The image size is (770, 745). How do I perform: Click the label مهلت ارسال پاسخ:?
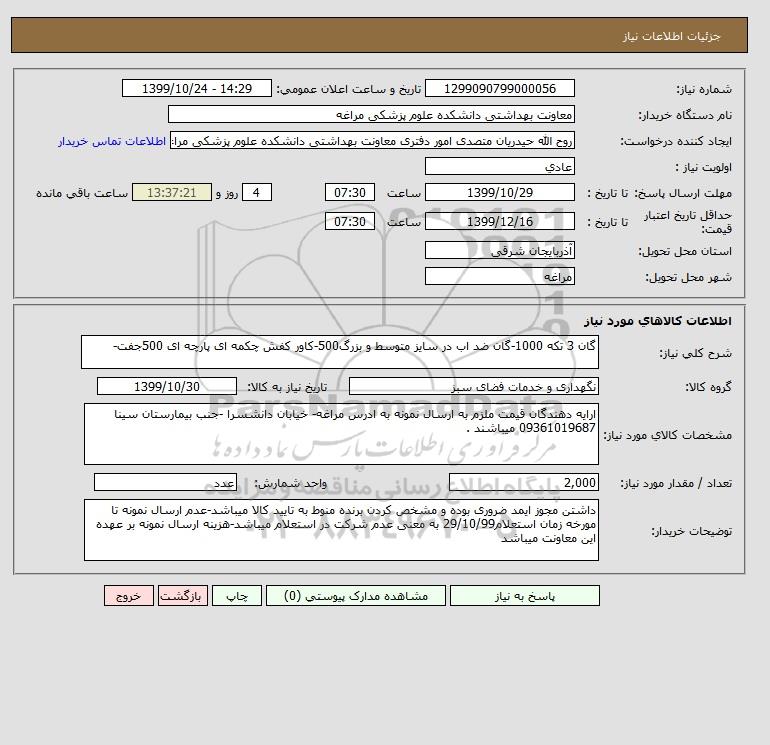pyautogui.click(x=684, y=193)
